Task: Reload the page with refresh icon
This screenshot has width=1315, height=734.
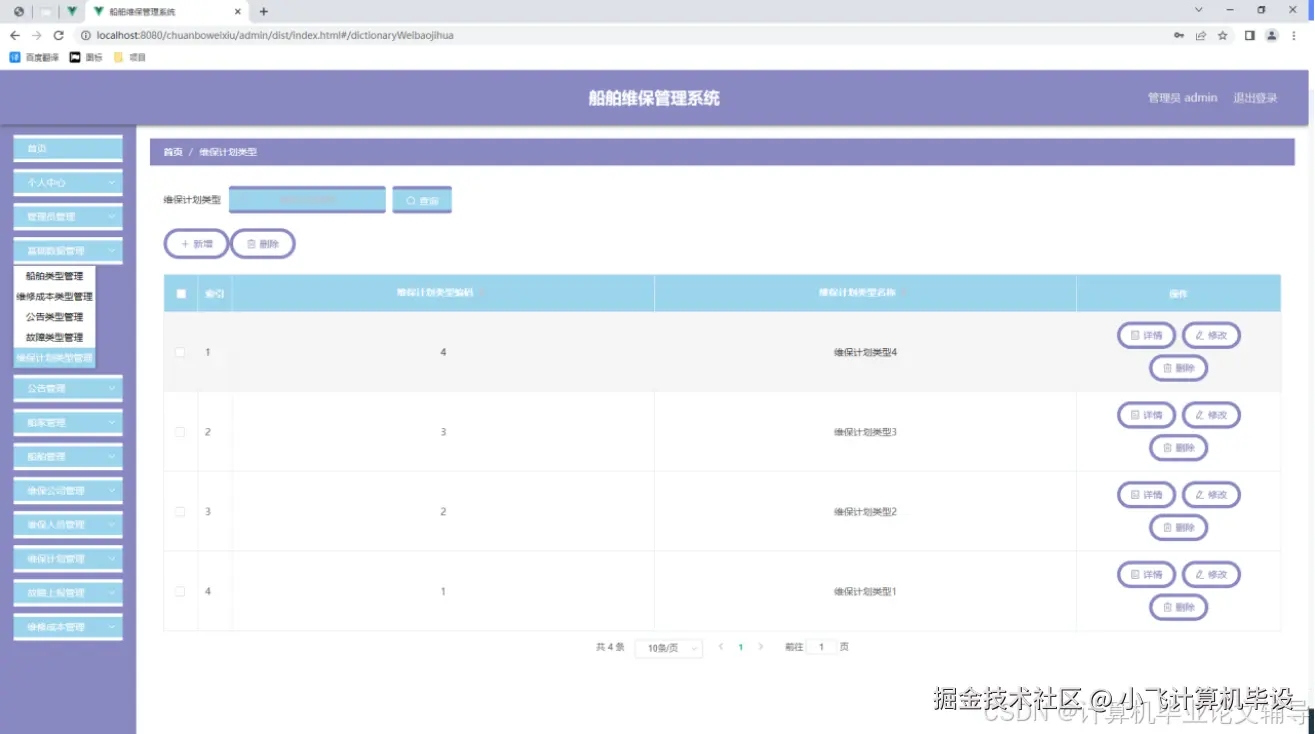Action: [58, 35]
